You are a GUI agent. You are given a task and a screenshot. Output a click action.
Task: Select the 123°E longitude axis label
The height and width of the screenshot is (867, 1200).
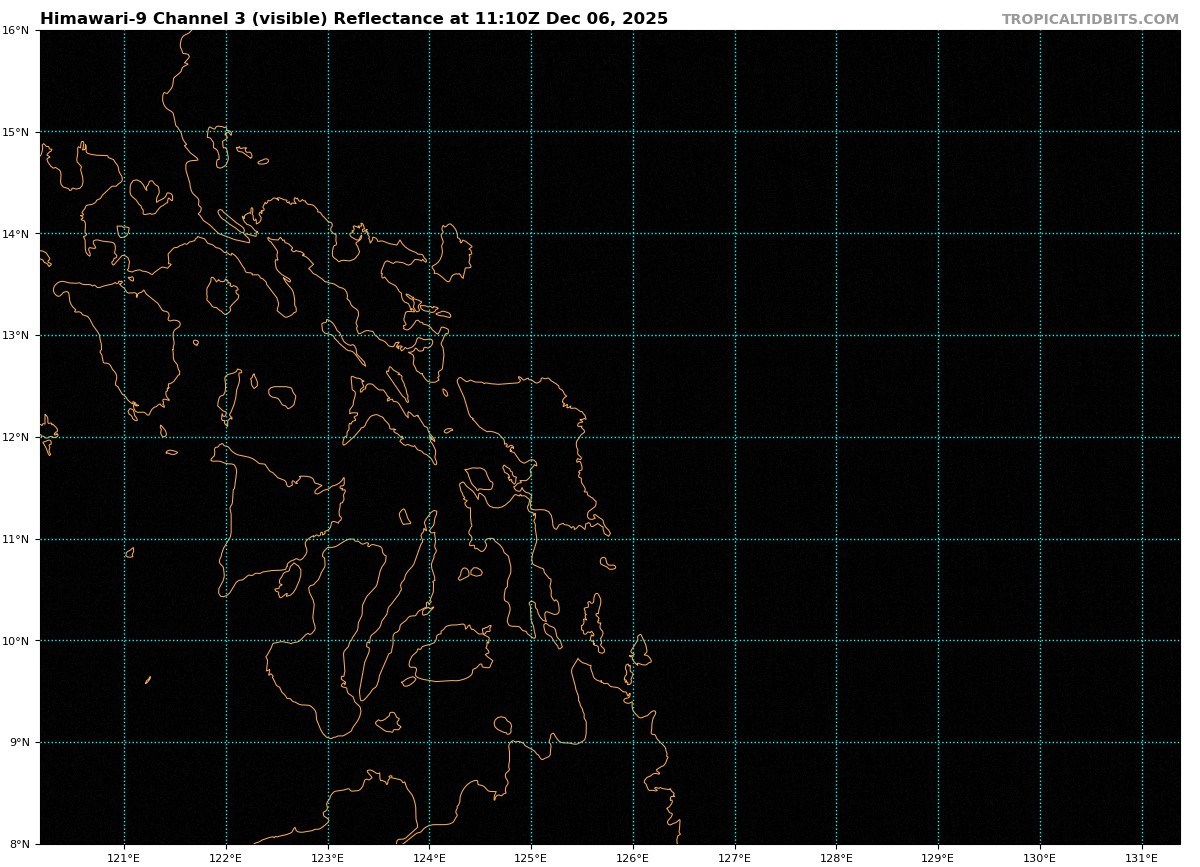[328, 858]
